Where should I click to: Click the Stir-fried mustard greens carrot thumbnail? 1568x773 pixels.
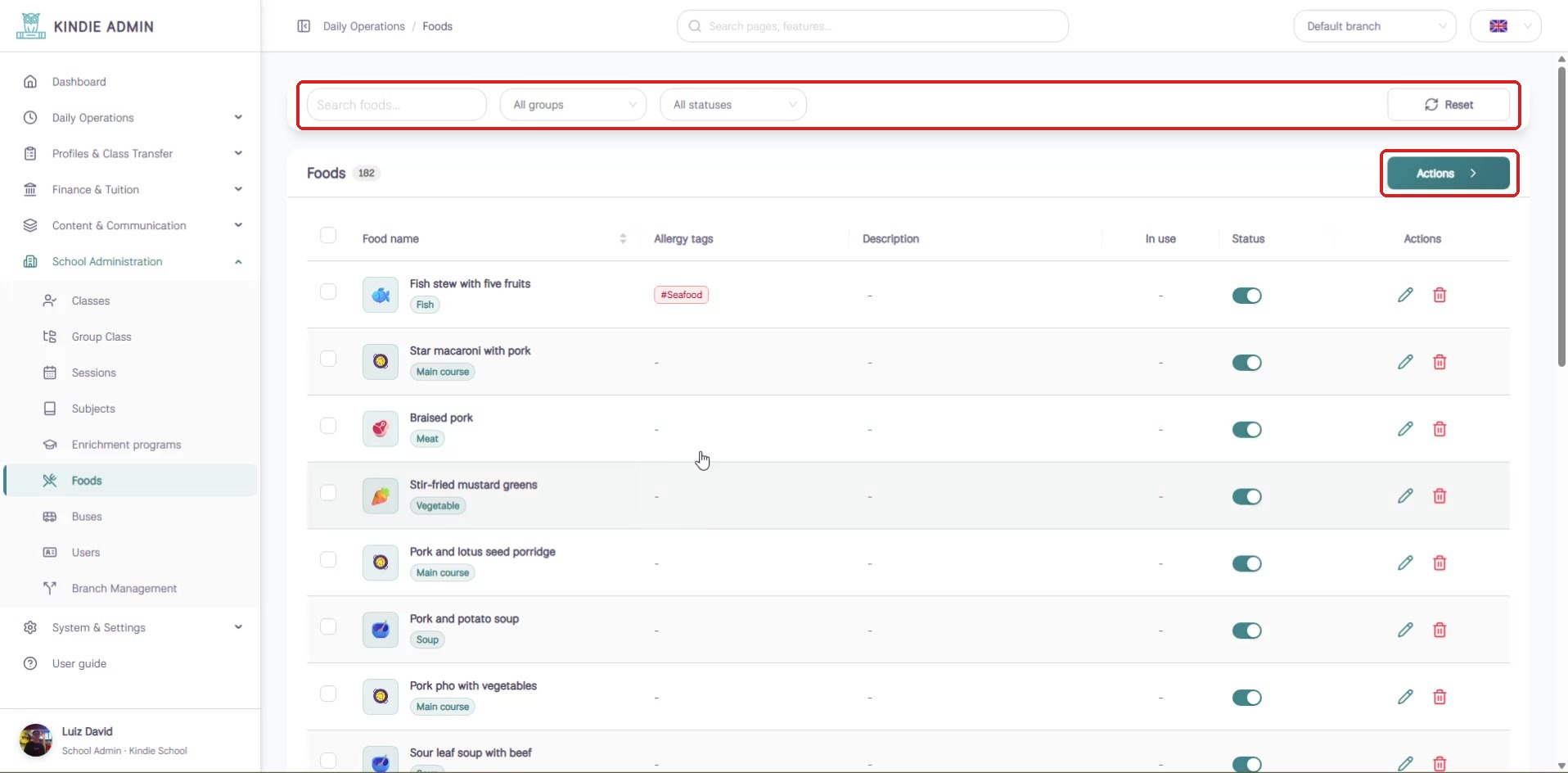click(381, 496)
